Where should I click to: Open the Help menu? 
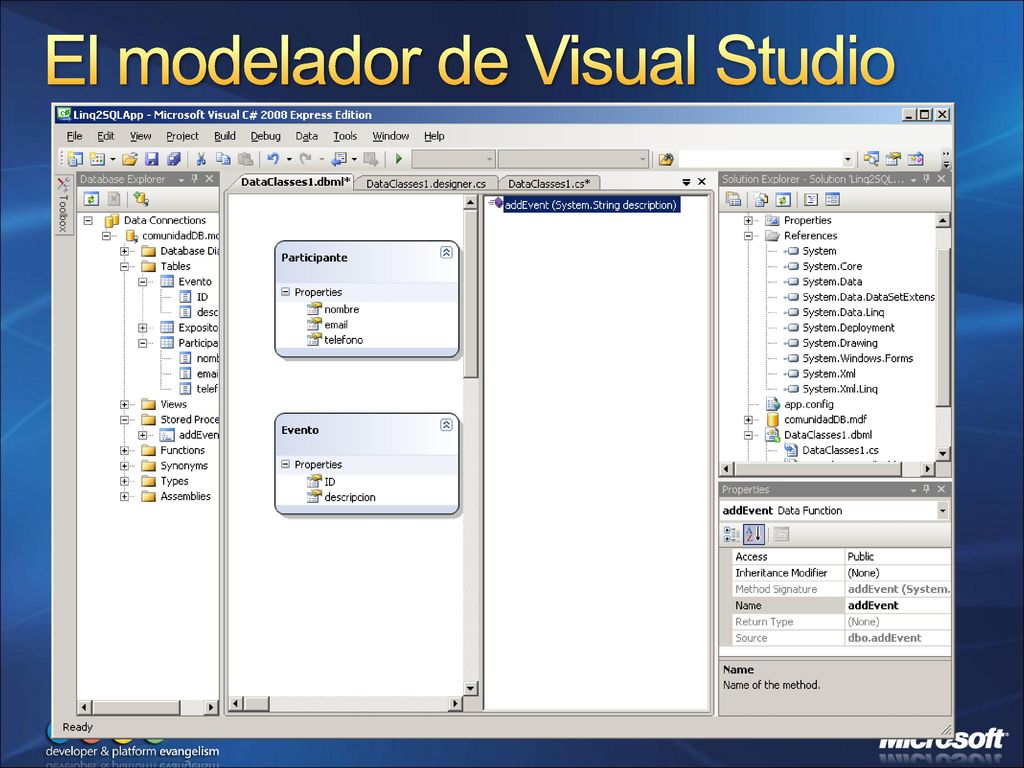click(434, 136)
